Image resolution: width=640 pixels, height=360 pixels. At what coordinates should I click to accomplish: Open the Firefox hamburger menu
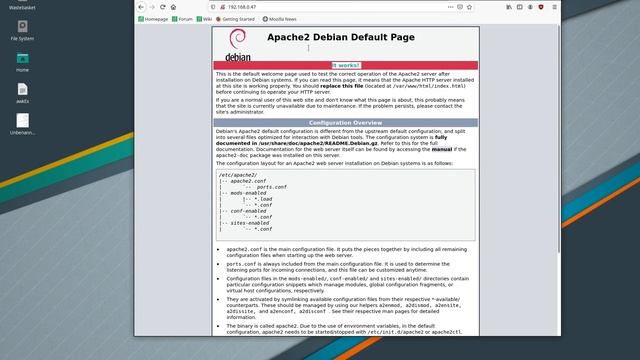pos(554,7)
